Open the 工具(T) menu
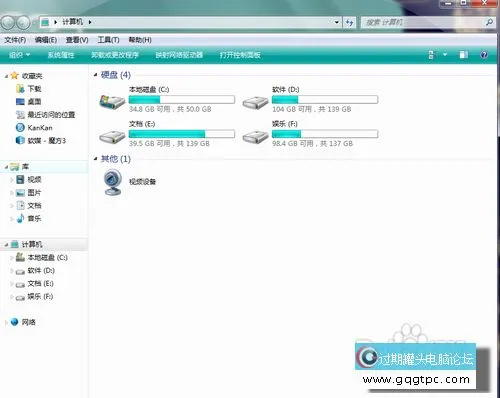 pyautogui.click(x=108, y=40)
